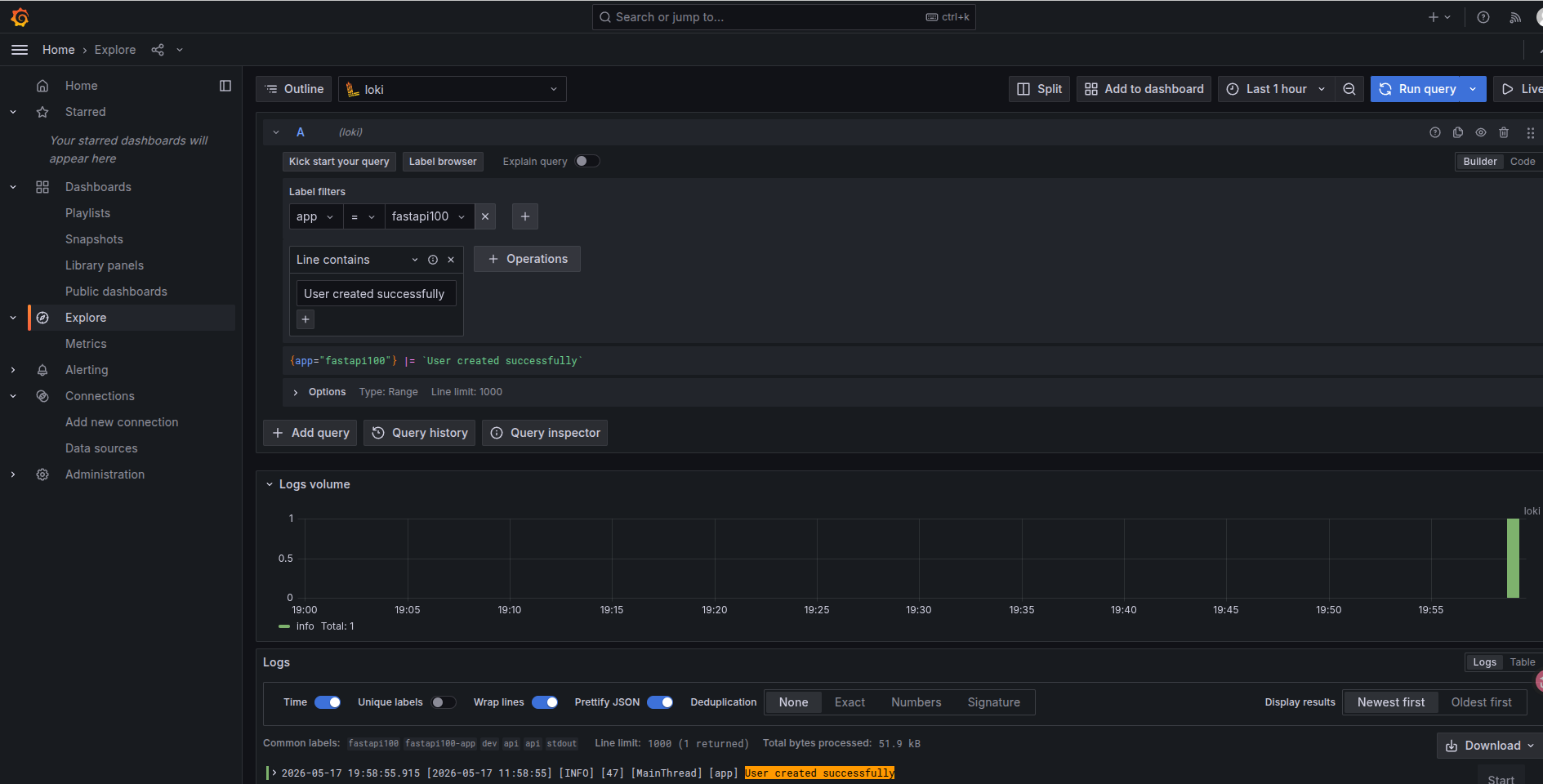Enable the Explain query switch
Viewport: 1543px width, 784px height.
coord(587,161)
